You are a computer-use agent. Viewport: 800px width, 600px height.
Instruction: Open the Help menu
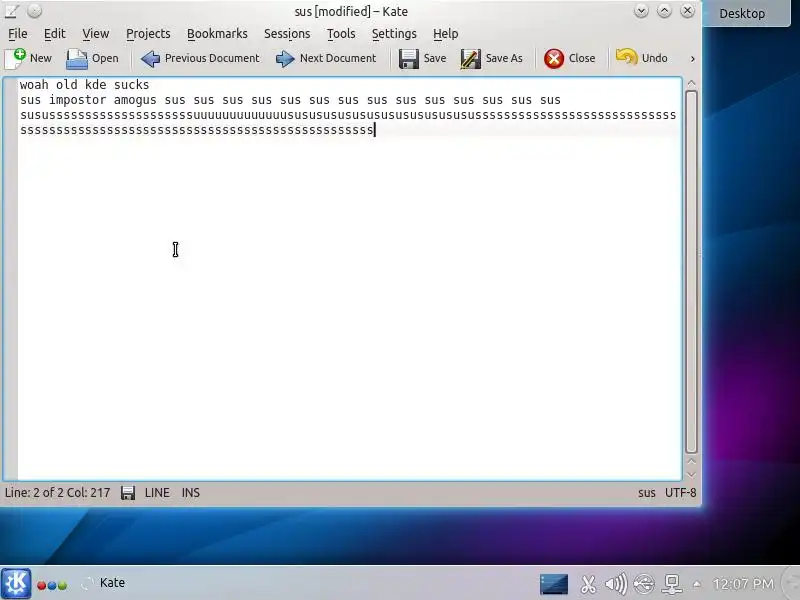[445, 34]
